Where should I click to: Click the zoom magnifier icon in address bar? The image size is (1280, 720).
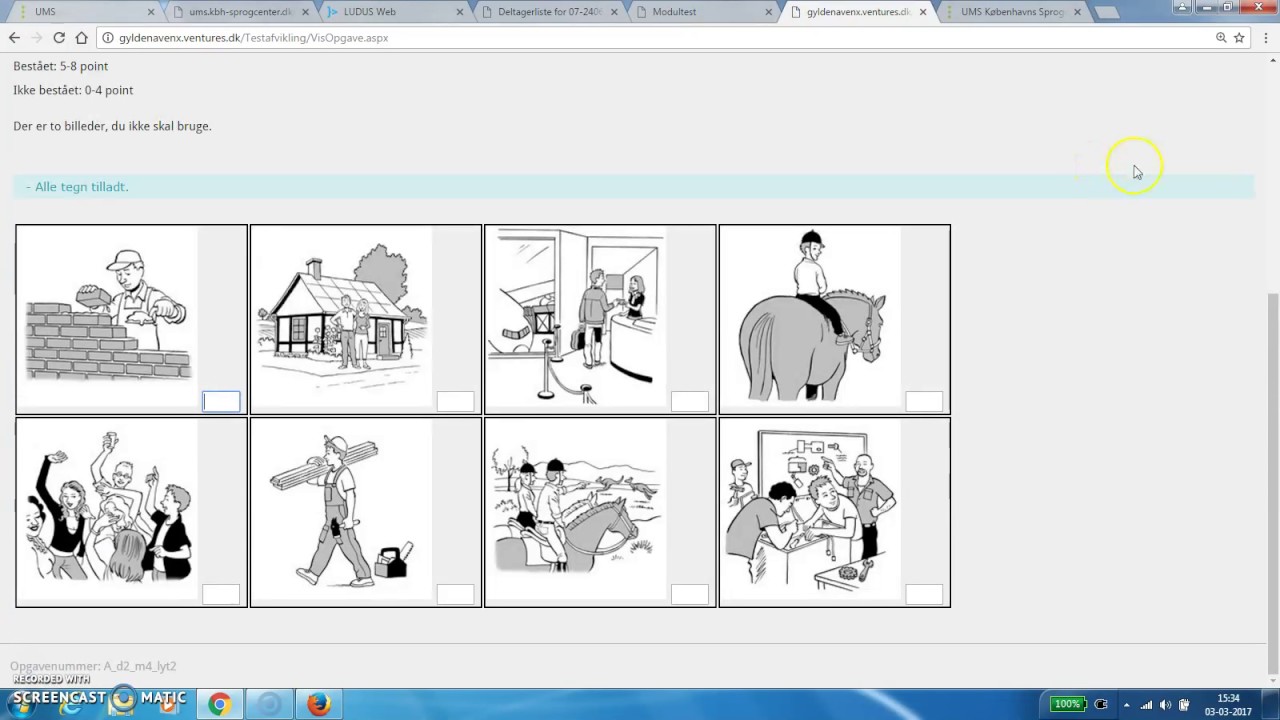pos(1221,38)
